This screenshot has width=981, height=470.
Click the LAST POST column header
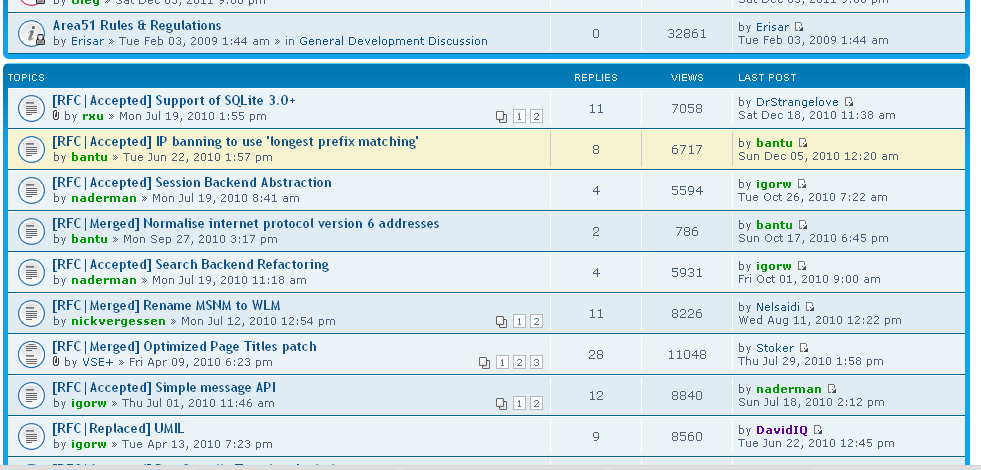point(767,78)
